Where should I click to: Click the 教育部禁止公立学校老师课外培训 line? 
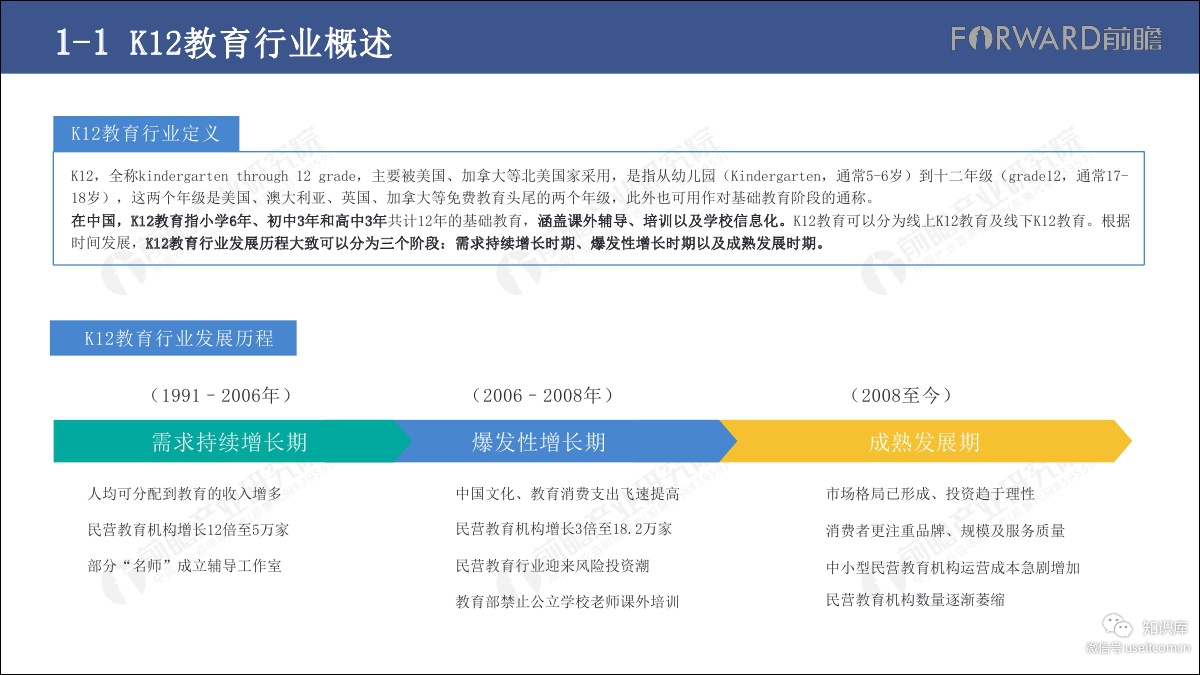click(x=567, y=602)
